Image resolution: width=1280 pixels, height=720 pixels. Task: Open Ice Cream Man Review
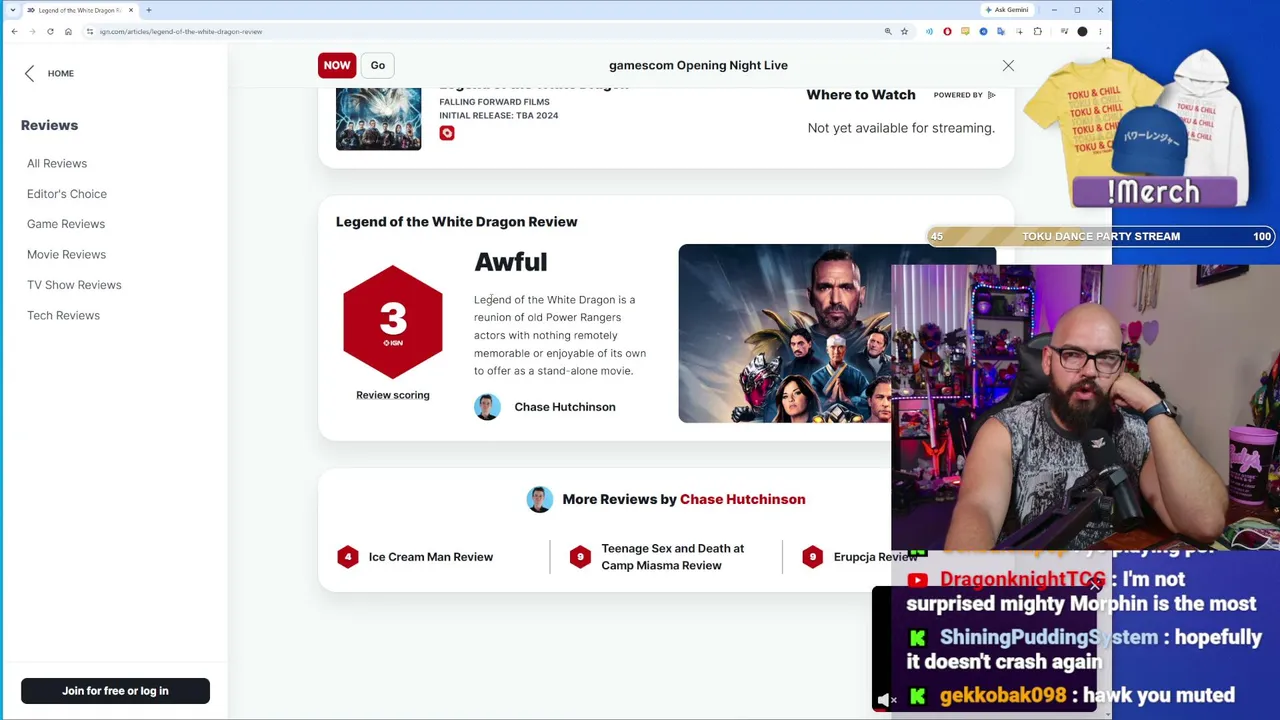point(431,557)
